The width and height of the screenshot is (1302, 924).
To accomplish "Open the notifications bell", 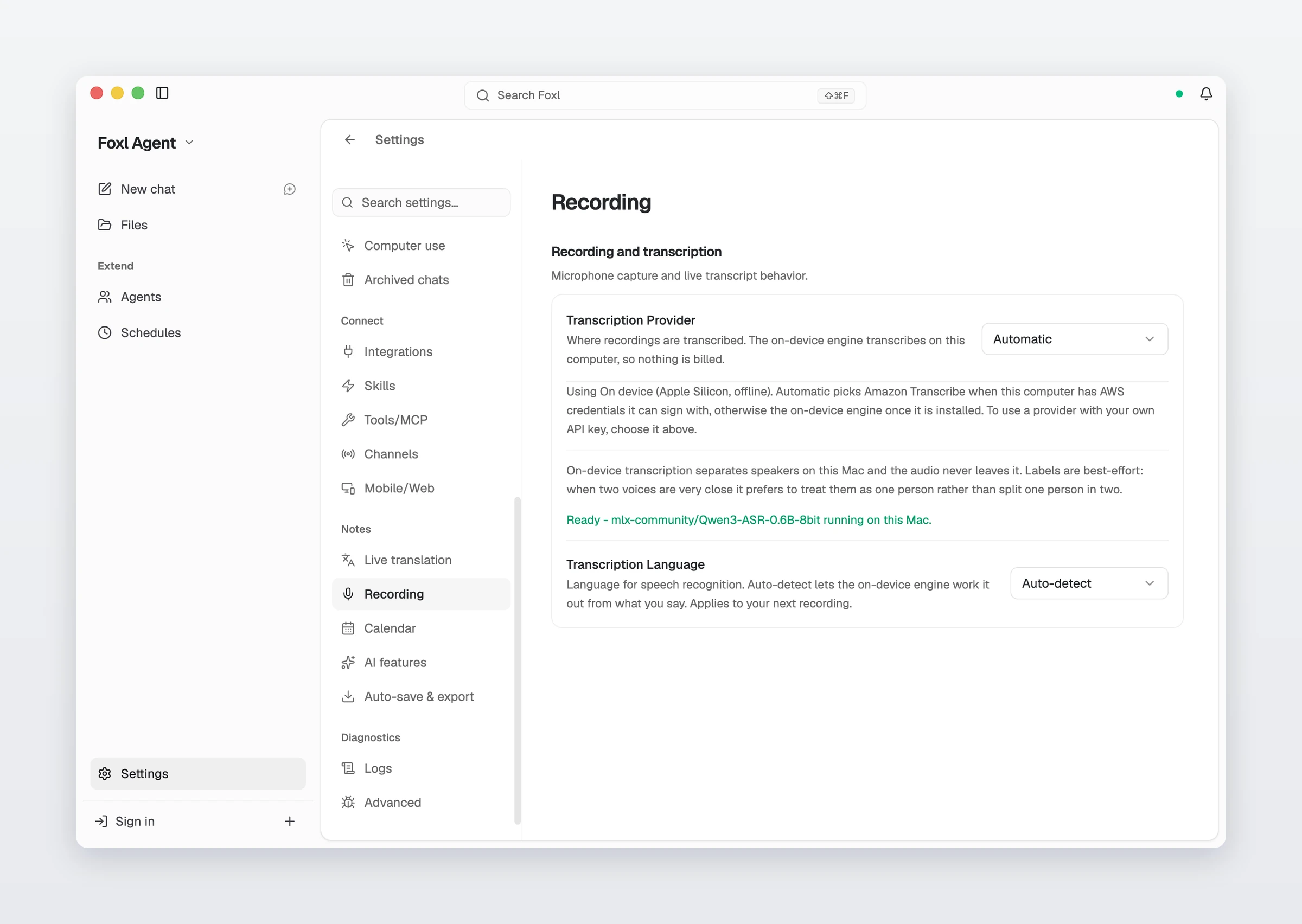I will 1206,94.
